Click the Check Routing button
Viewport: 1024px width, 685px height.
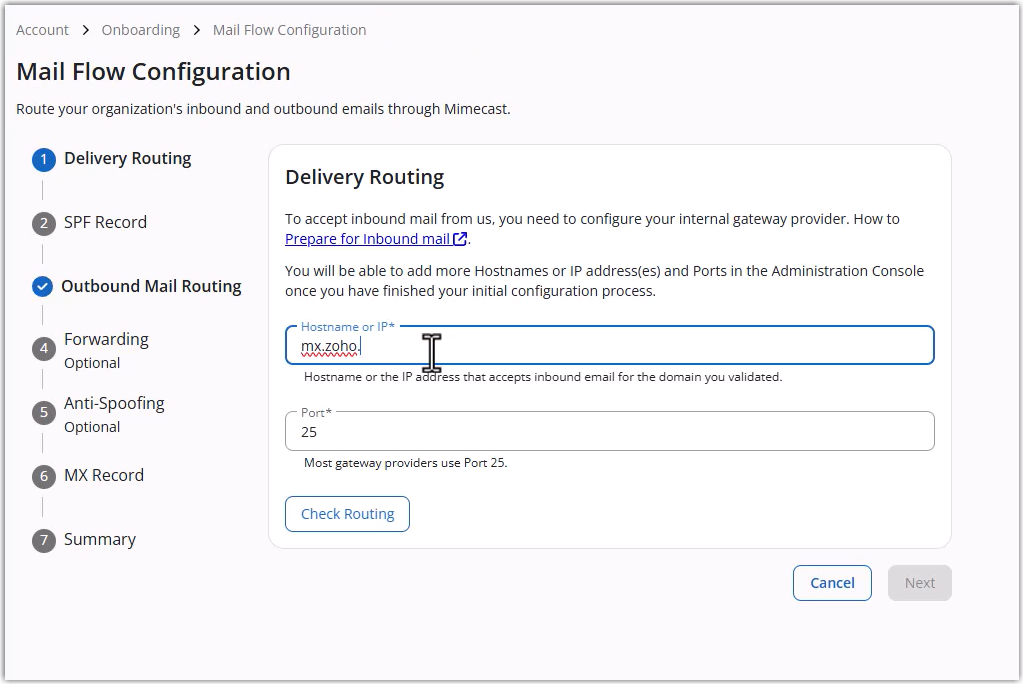[x=347, y=513]
